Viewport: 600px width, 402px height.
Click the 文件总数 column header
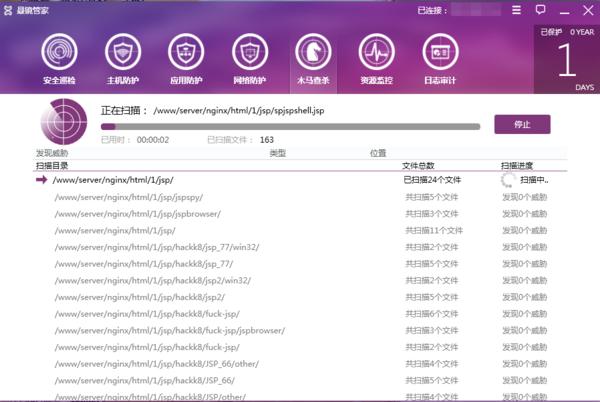coord(418,166)
